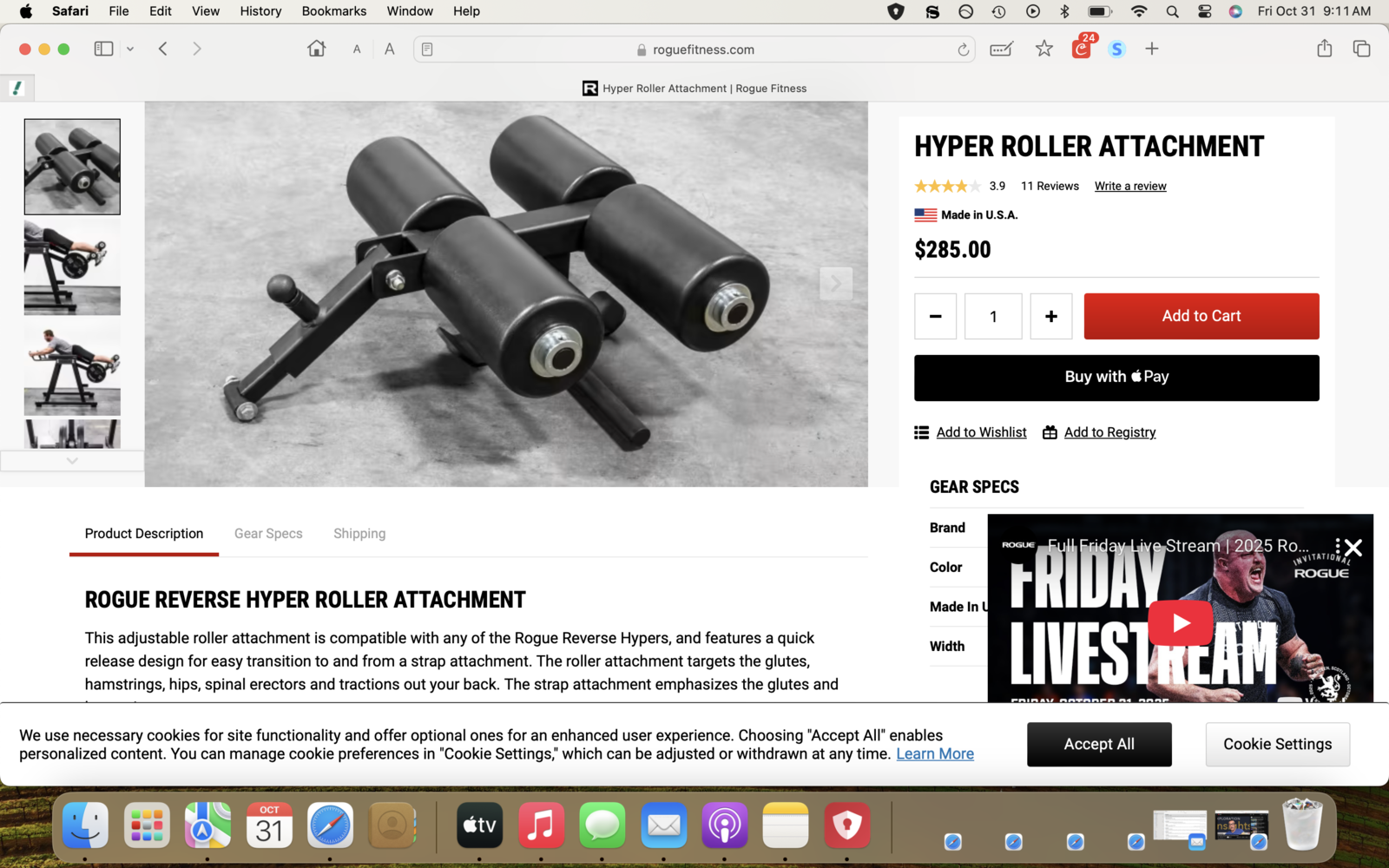Viewport: 1389px width, 868px height.
Task: Click the Share icon in Safari's toolbar
Action: point(1324,49)
